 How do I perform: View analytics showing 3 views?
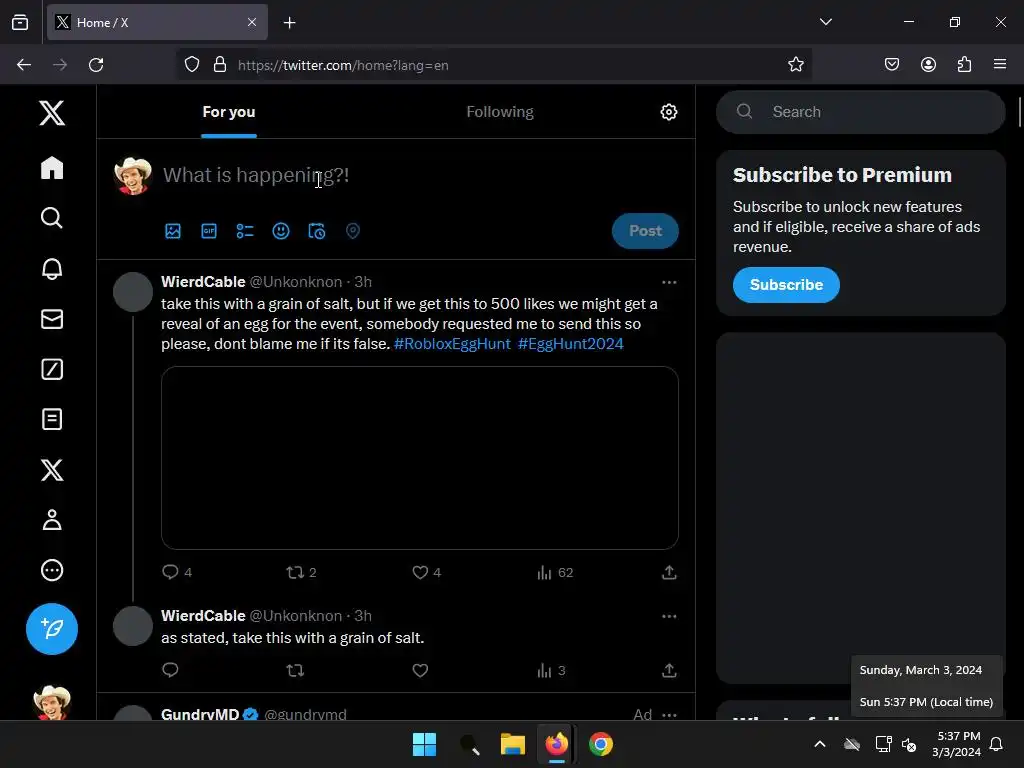coord(551,671)
